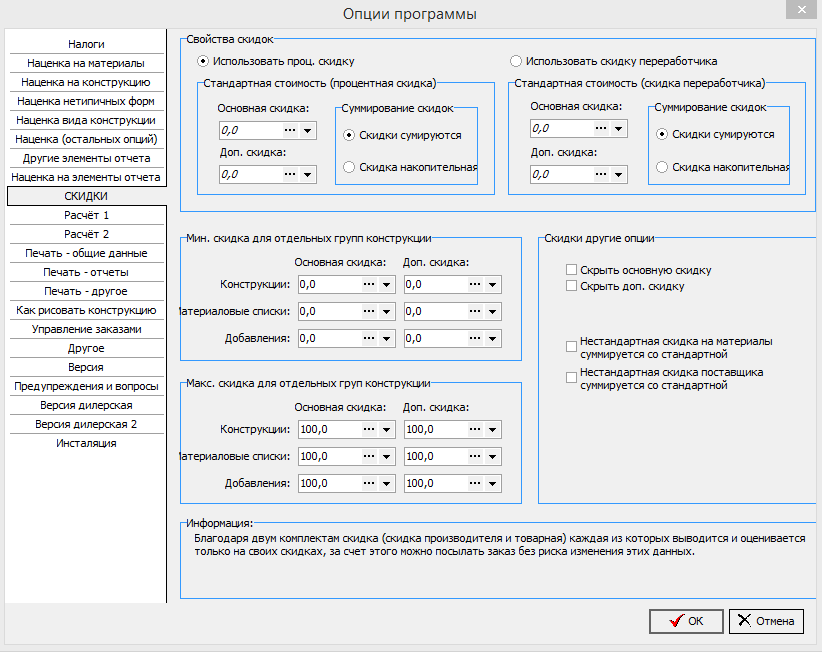Click ellipsis button for Доп. скидка percent discount
The height and width of the screenshot is (652, 822).
[290, 174]
